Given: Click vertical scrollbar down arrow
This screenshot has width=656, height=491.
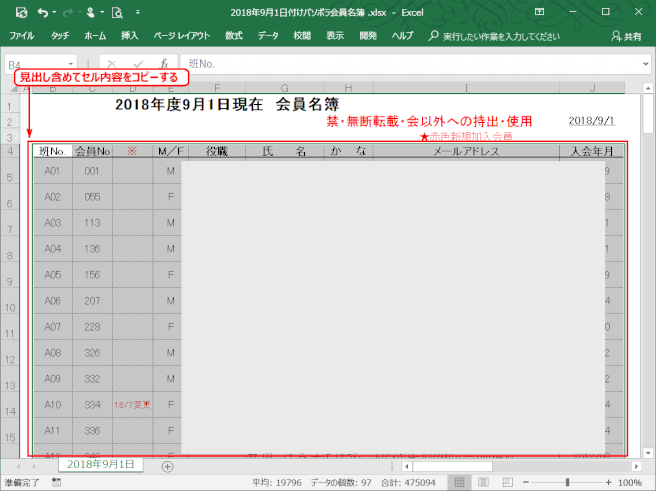Looking at the screenshot, I should tap(648, 453).
